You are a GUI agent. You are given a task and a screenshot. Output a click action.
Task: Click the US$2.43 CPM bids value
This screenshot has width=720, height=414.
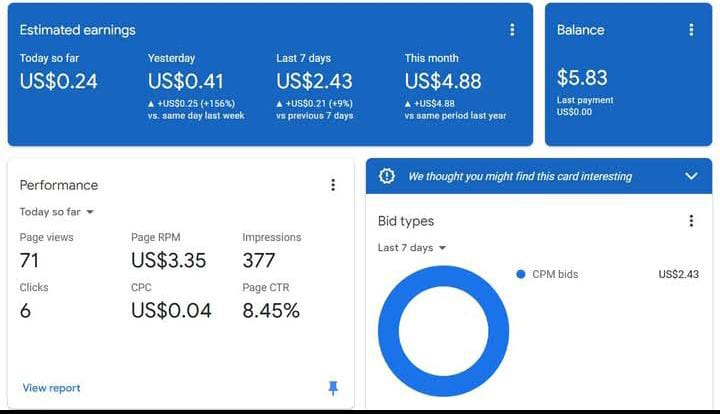[x=678, y=274]
